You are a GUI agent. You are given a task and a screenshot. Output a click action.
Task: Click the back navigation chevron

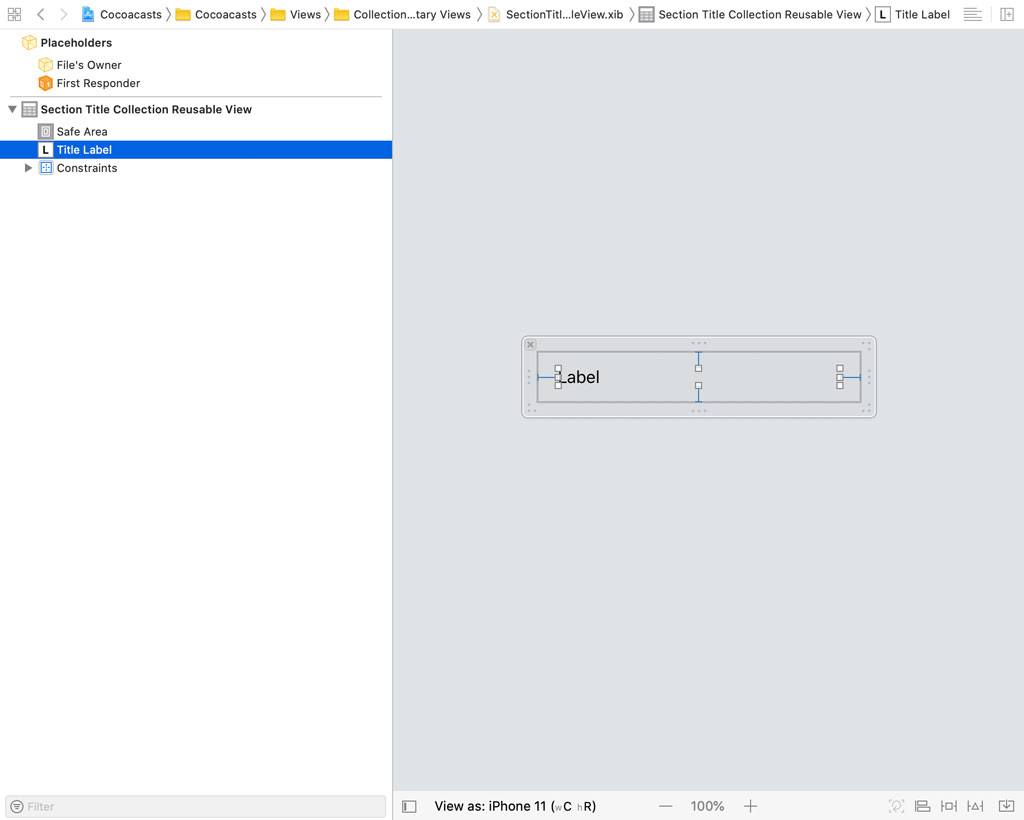[40, 14]
